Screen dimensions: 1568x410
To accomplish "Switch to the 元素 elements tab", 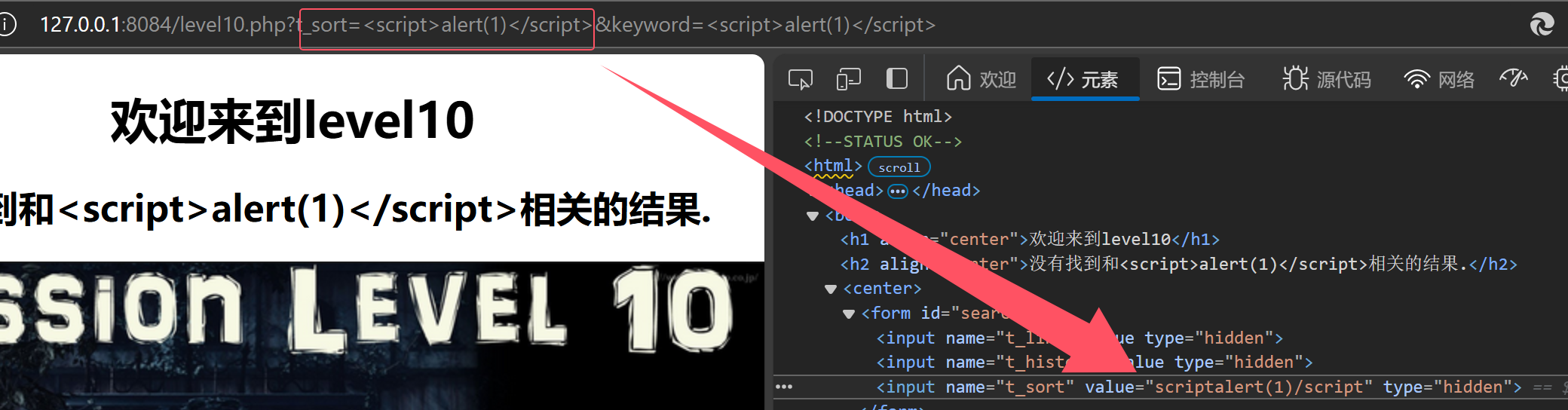I will pos(1084,79).
